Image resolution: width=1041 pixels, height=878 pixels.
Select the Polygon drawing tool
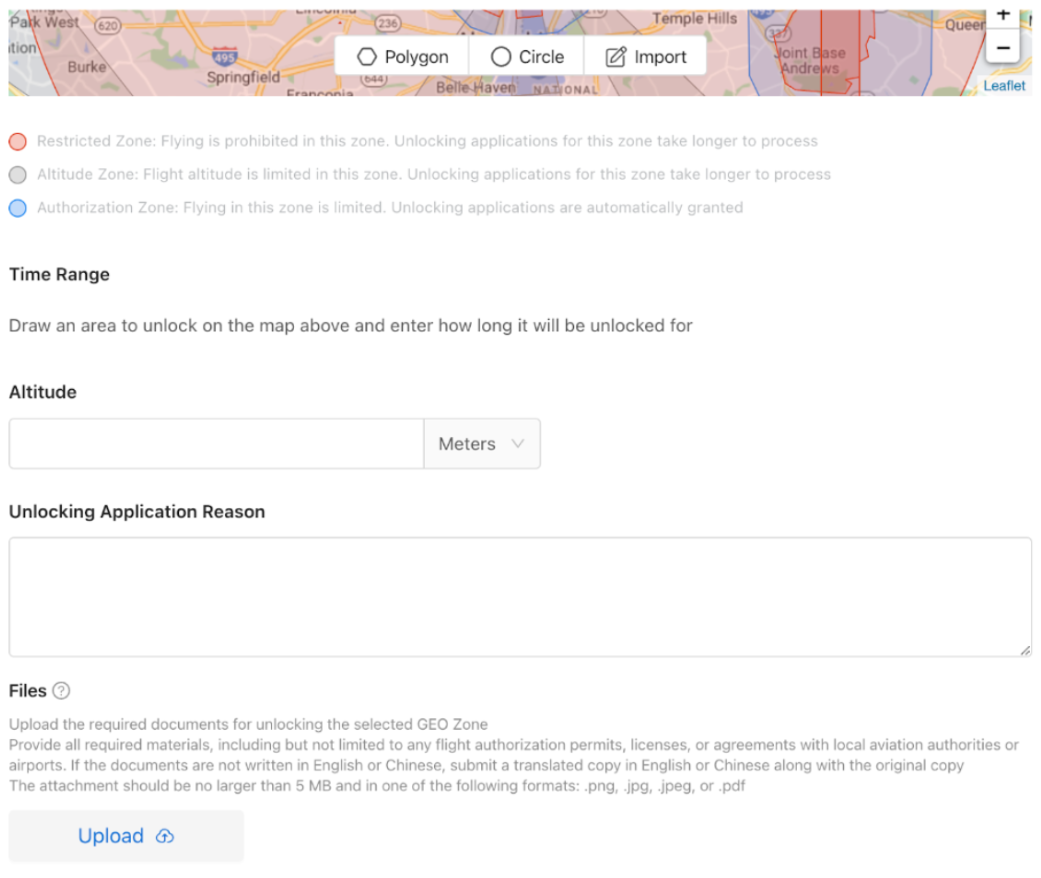click(x=401, y=56)
